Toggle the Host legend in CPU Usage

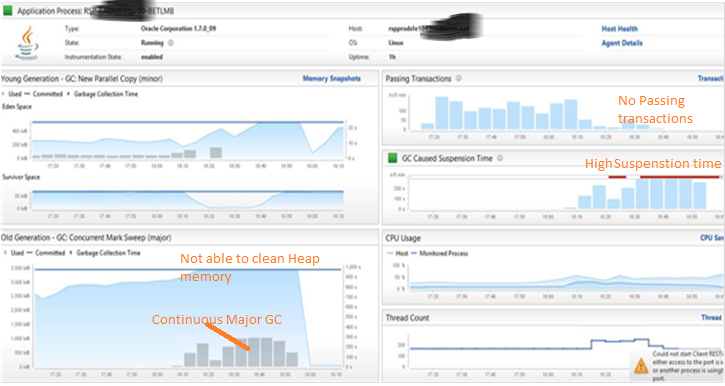tap(398, 253)
